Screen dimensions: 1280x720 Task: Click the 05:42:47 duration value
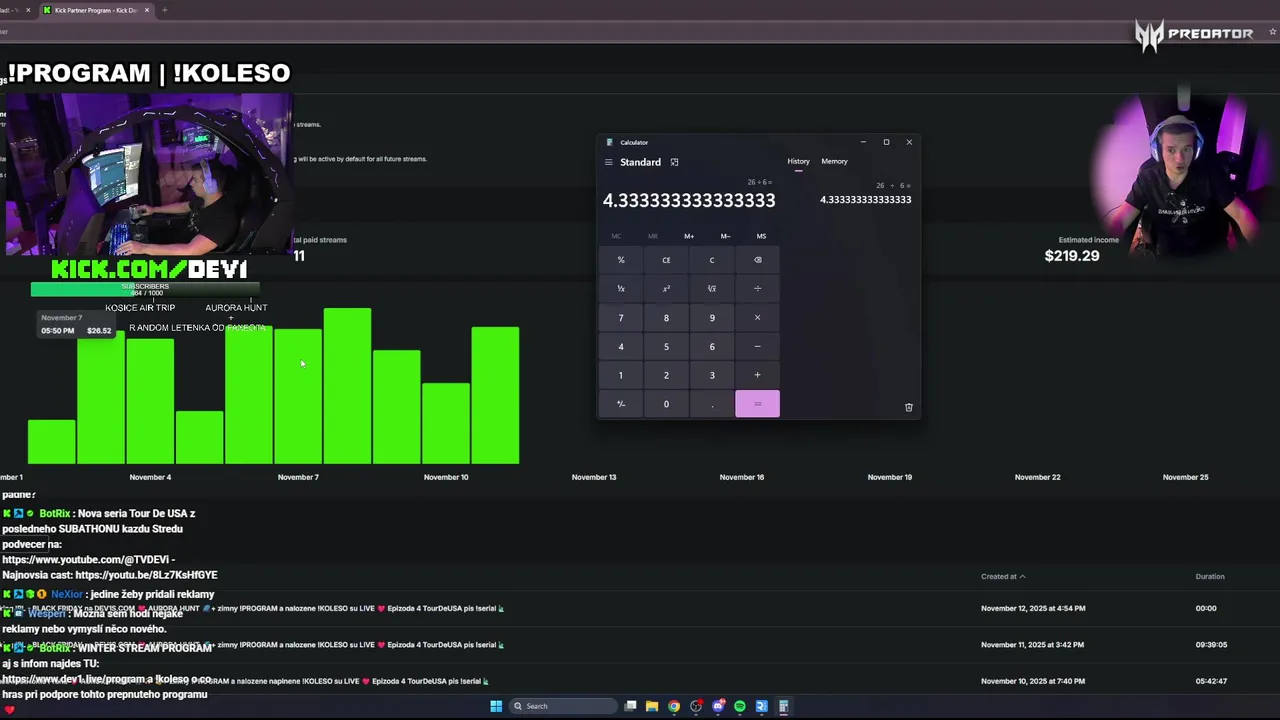[x=1211, y=681]
